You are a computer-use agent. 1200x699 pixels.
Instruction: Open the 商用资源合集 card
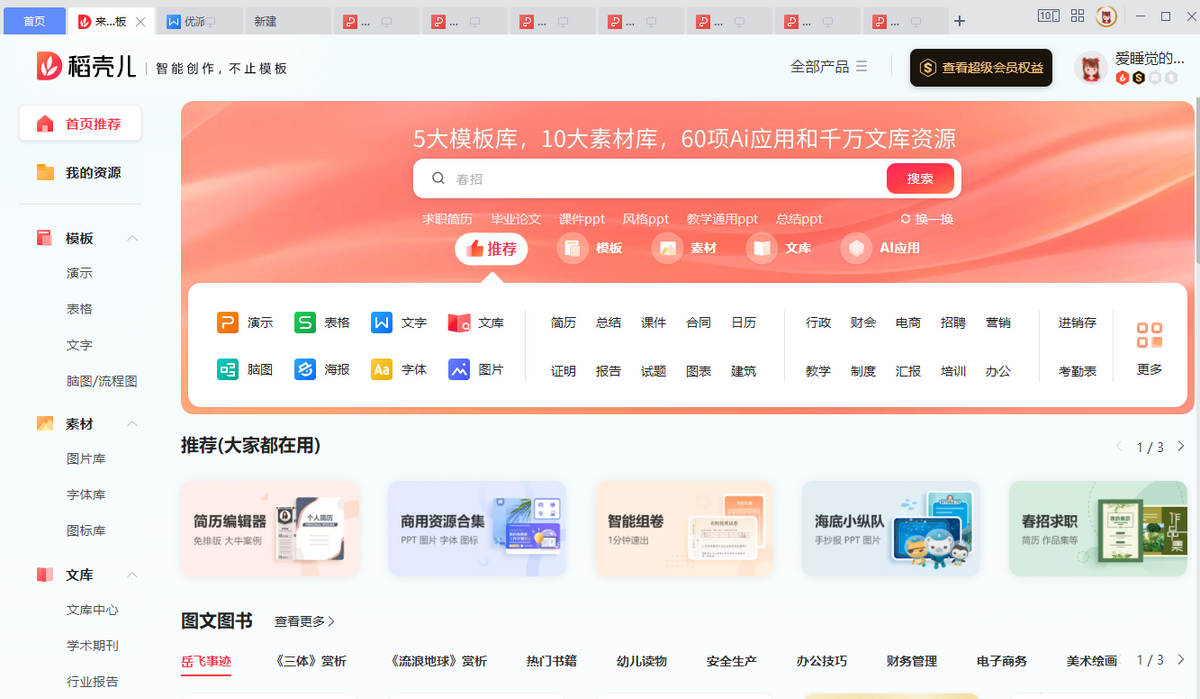point(477,528)
